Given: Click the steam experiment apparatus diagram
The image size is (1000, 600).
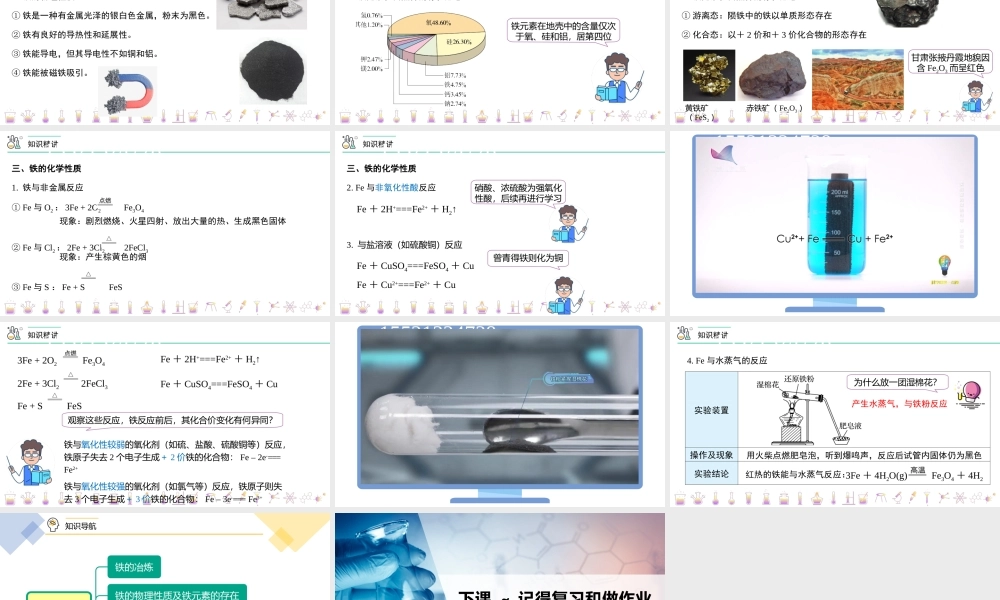Looking at the screenshot, I should 808,410.
